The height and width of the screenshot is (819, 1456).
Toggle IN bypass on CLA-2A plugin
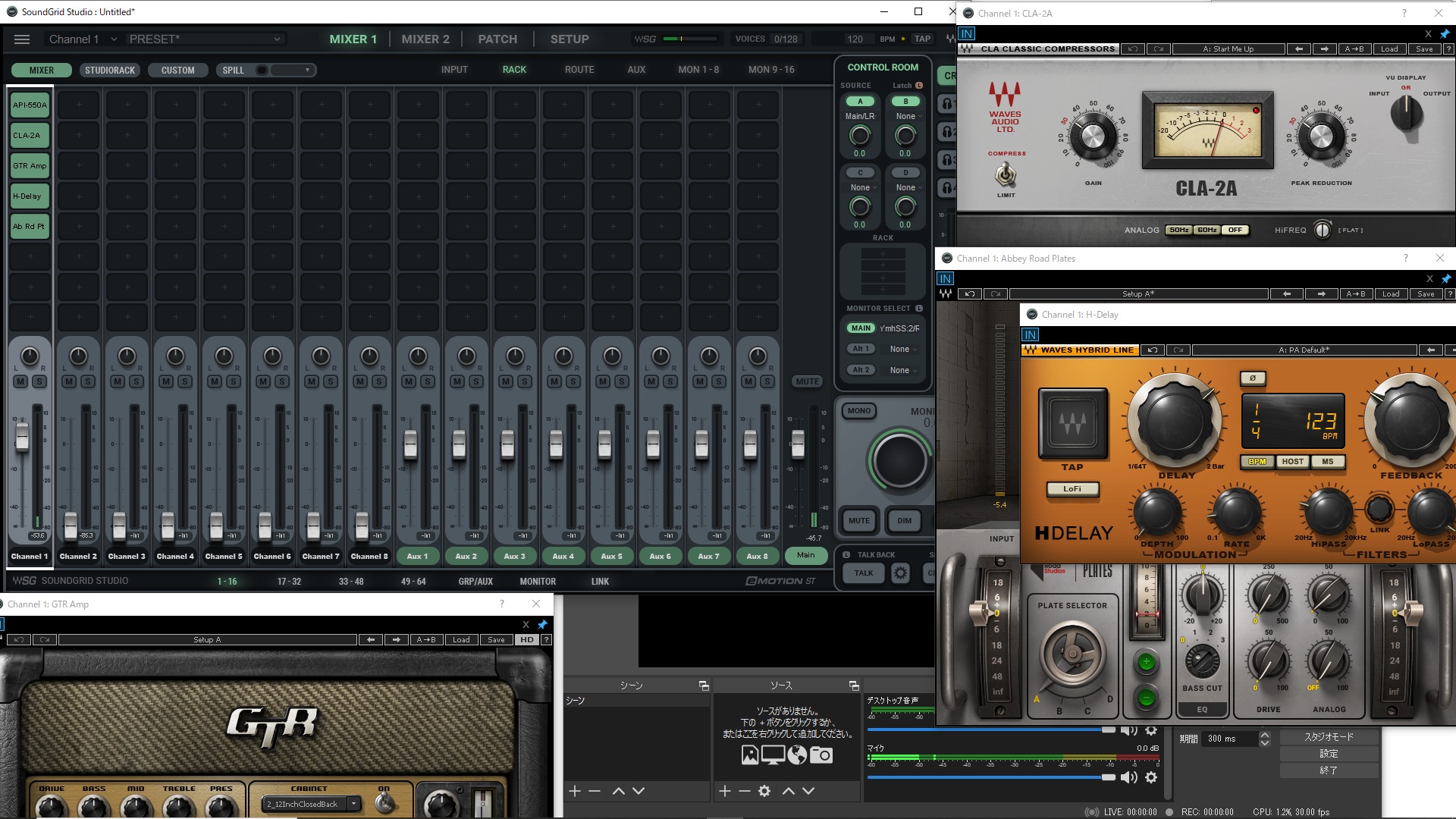point(966,34)
